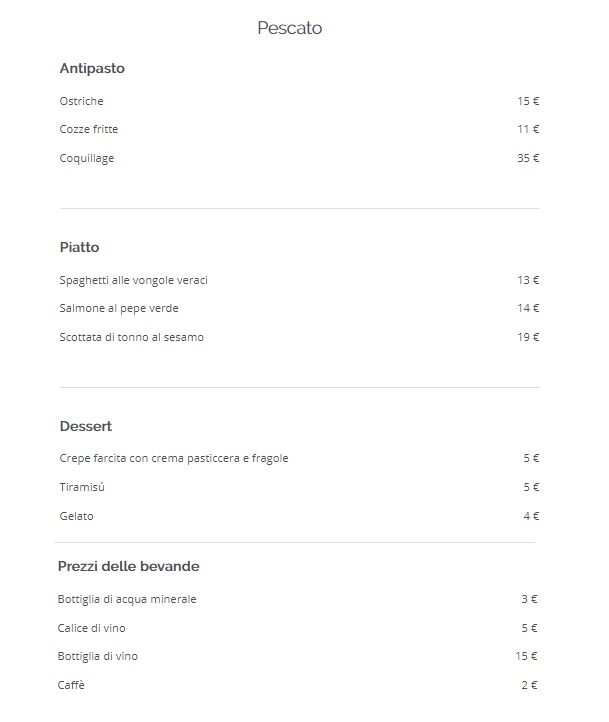Click the Calice di vino item

click(x=92, y=628)
